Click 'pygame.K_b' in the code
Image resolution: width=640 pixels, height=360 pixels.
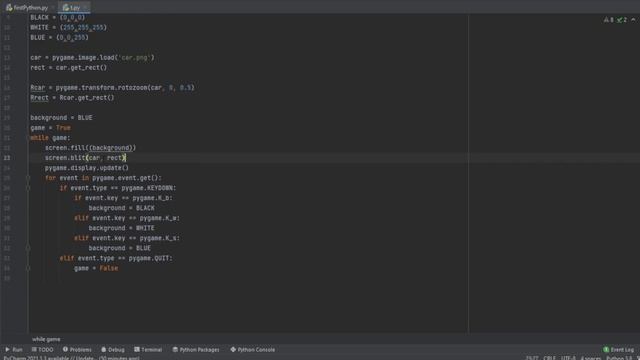click(x=152, y=198)
